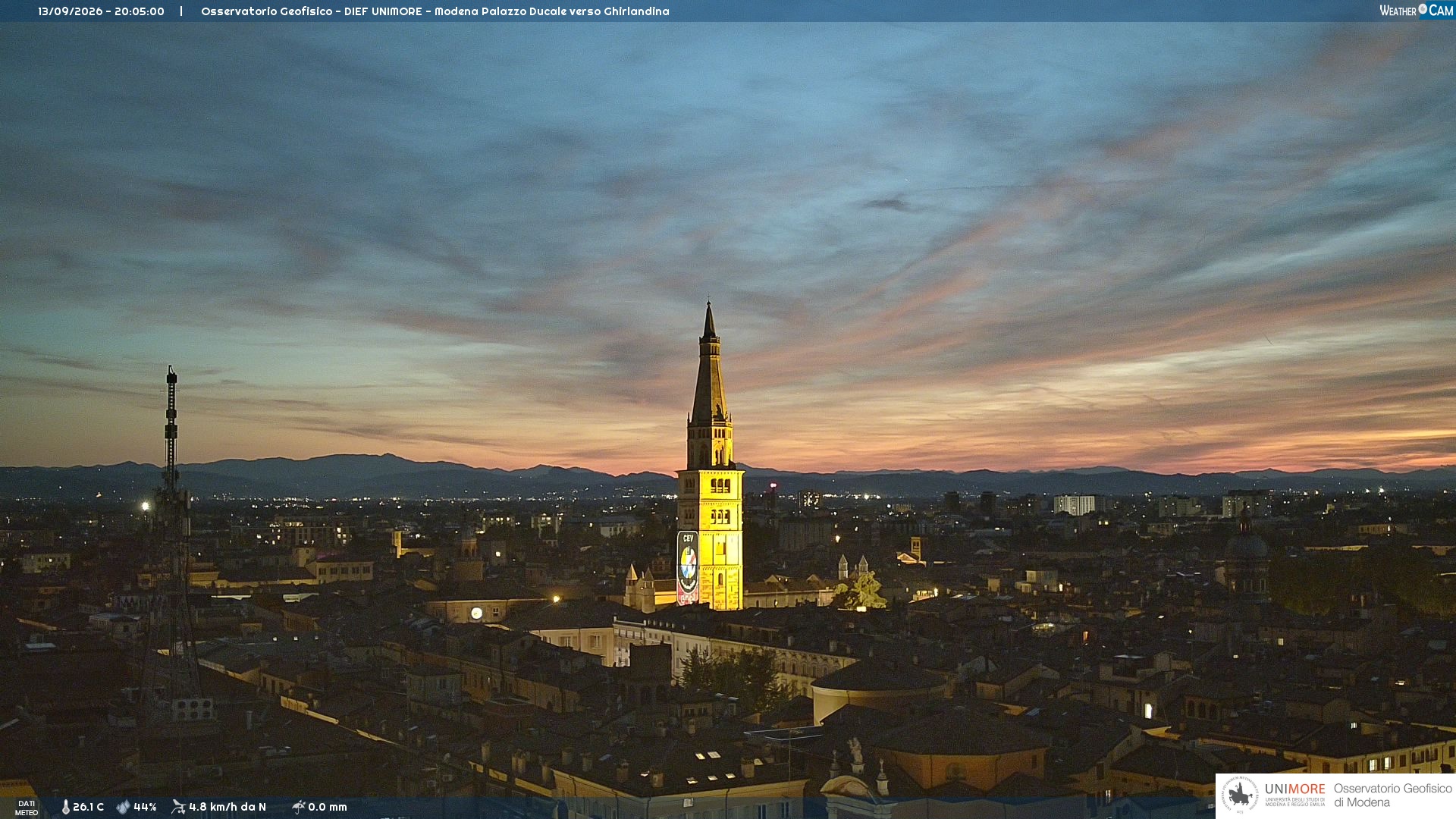Click the Osservatorio Geofisico camera title

[x=435, y=11]
